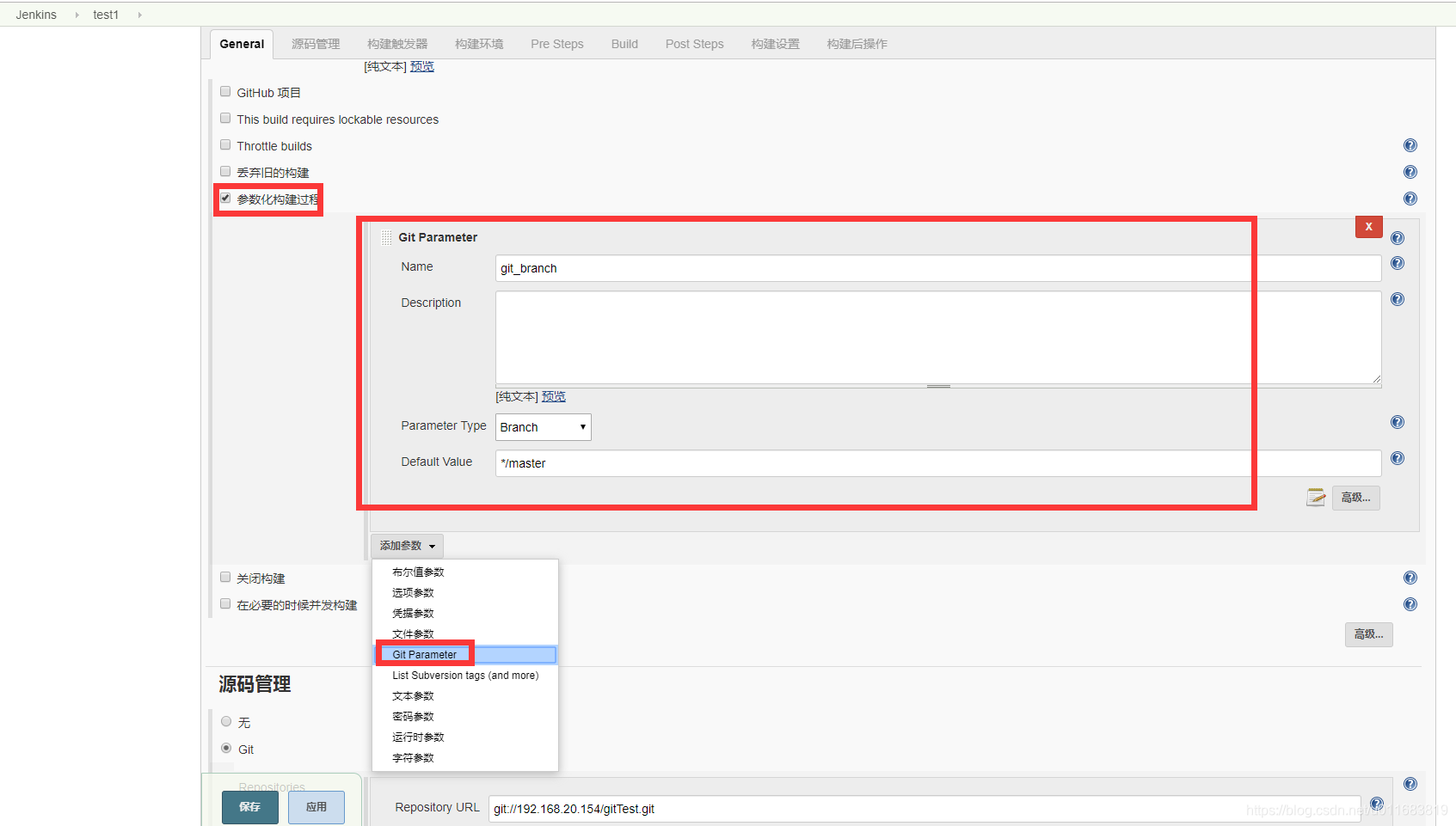Open help icon beside 参数化构建过程

(1410, 199)
